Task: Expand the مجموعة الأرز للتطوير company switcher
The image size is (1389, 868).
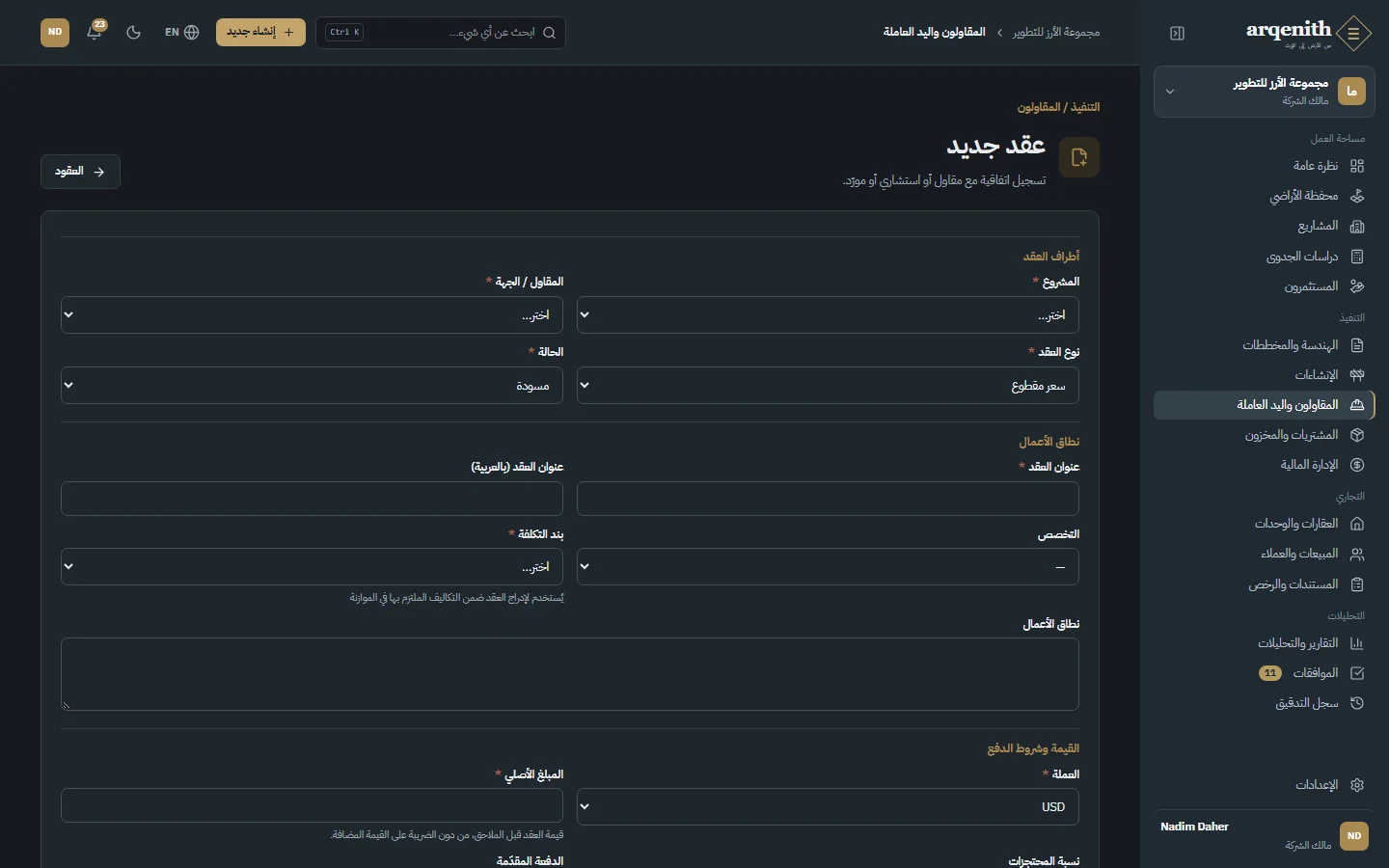Action: coord(1264,92)
